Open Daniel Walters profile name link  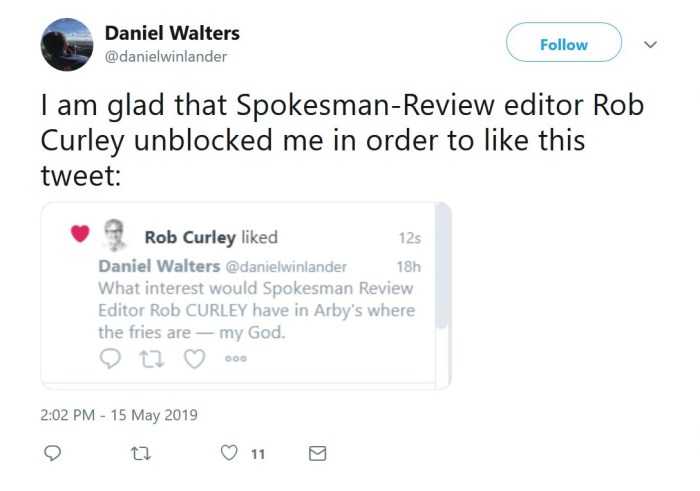click(172, 33)
